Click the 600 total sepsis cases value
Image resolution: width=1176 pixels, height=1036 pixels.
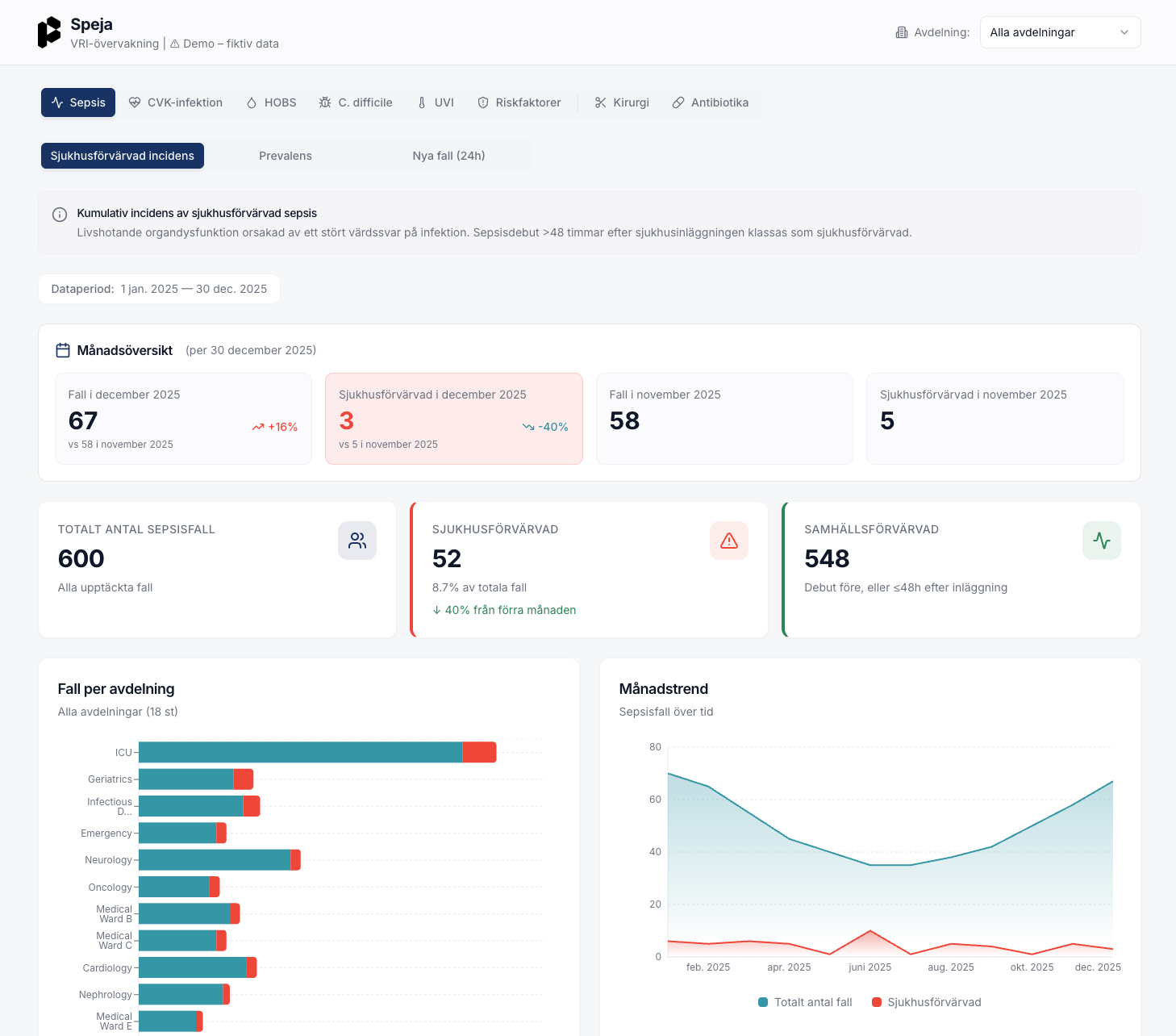81,558
